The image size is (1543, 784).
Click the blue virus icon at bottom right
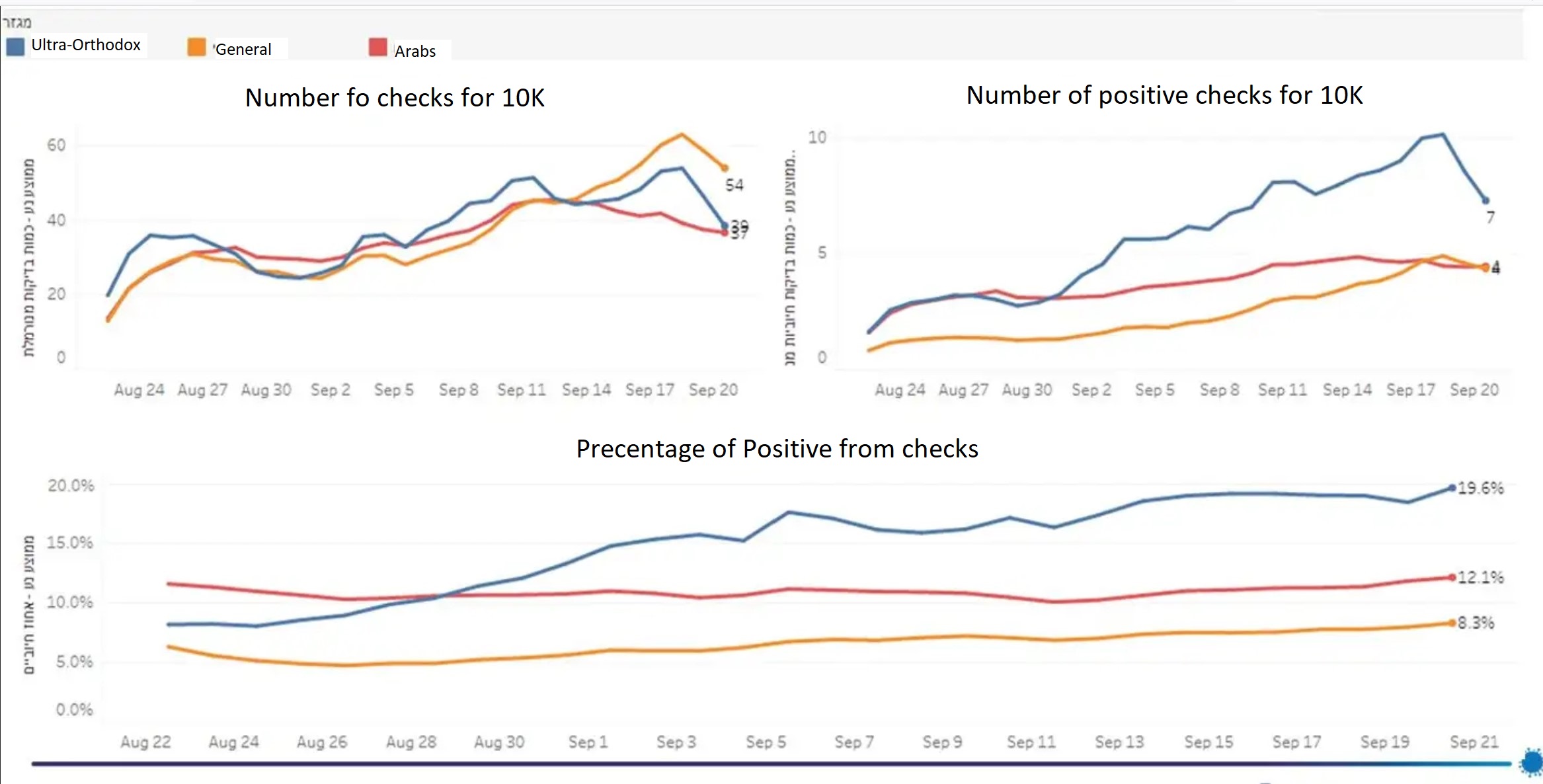click(x=1532, y=762)
